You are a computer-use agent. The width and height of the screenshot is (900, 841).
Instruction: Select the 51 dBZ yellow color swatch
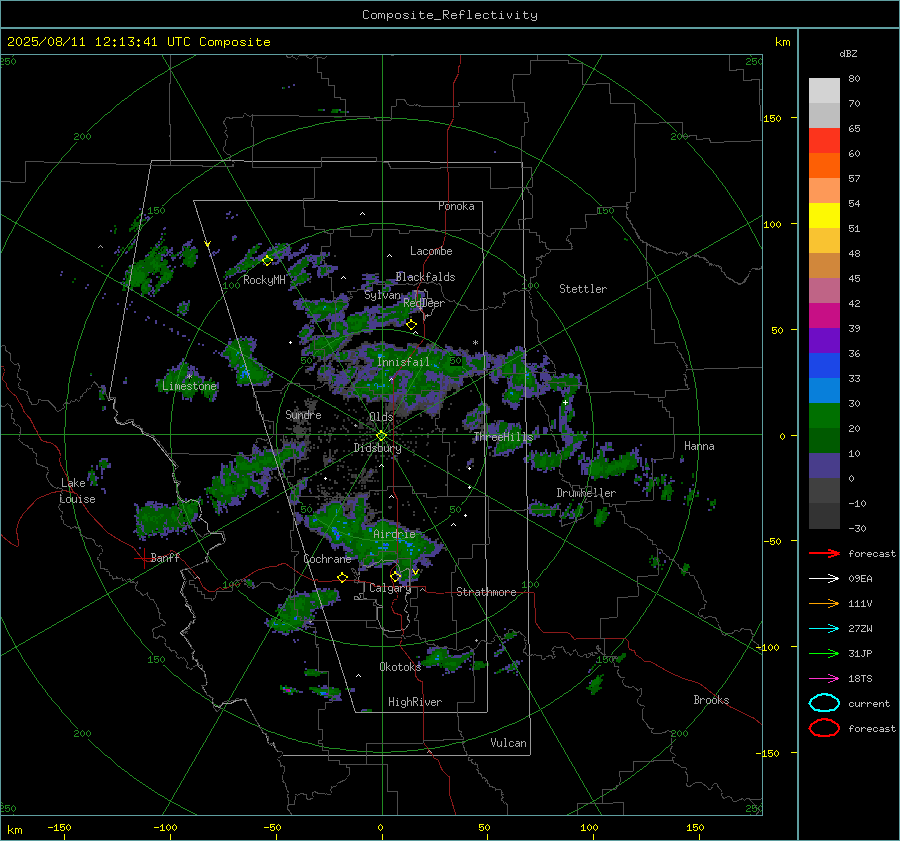pos(824,216)
